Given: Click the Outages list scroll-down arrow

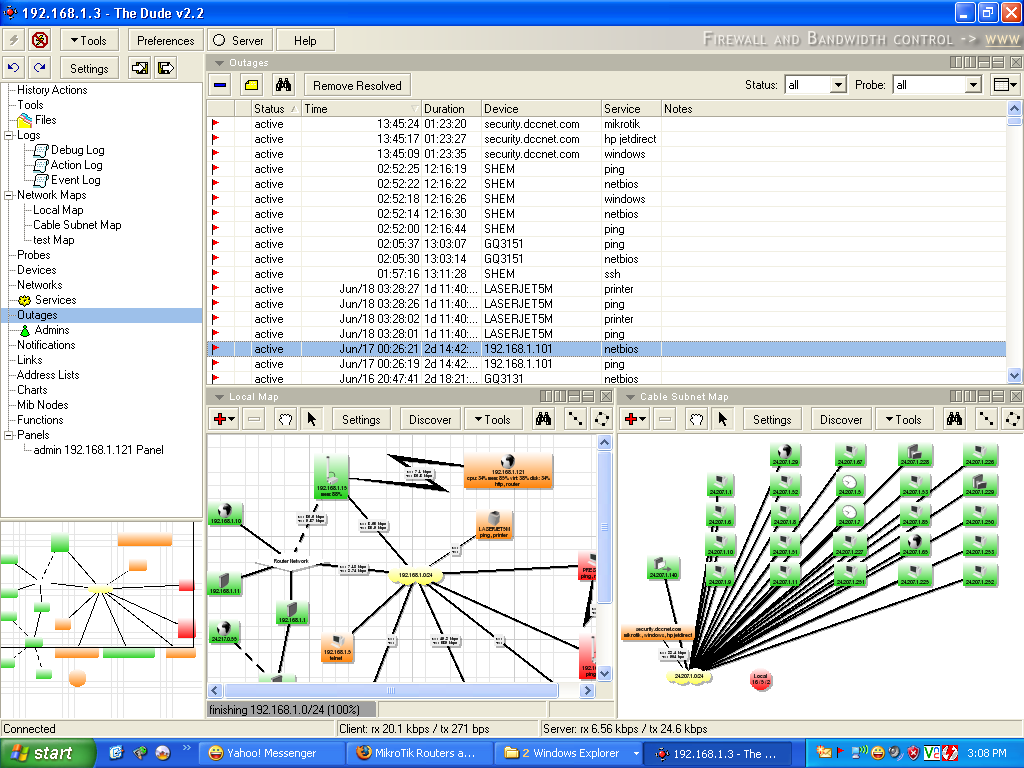Looking at the screenshot, I should pyautogui.click(x=1014, y=376).
